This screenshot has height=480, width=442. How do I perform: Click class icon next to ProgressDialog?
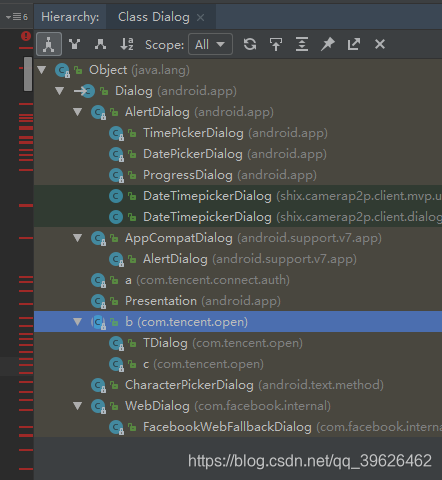pyautogui.click(x=116, y=175)
